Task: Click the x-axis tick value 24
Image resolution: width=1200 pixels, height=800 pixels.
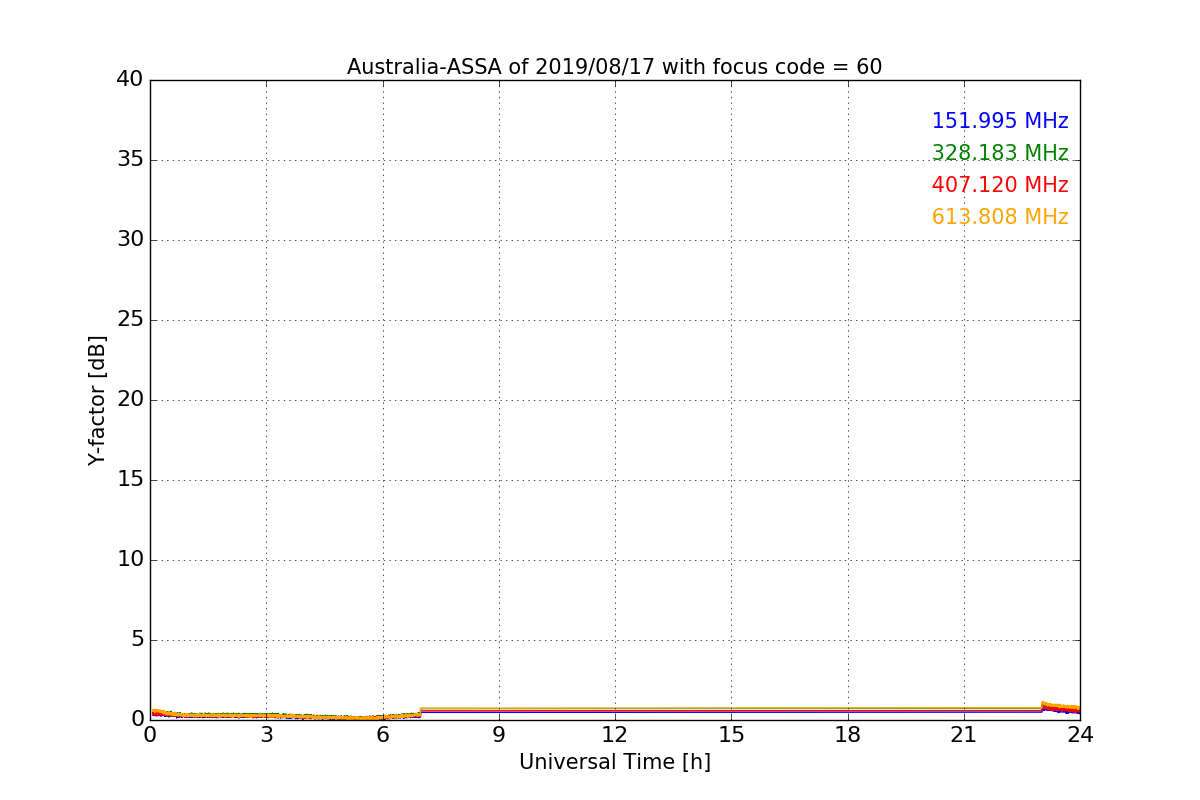Action: pos(1080,735)
